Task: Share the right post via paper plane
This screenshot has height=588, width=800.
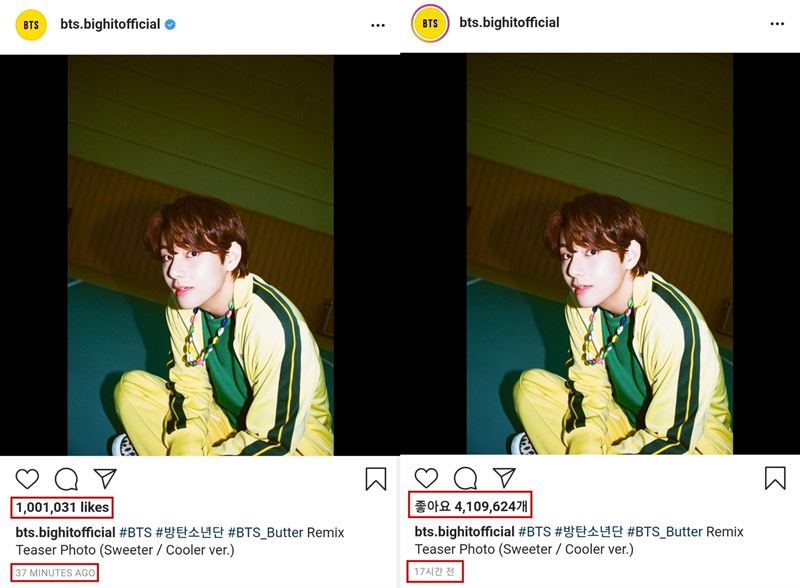Action: pyautogui.click(x=504, y=477)
